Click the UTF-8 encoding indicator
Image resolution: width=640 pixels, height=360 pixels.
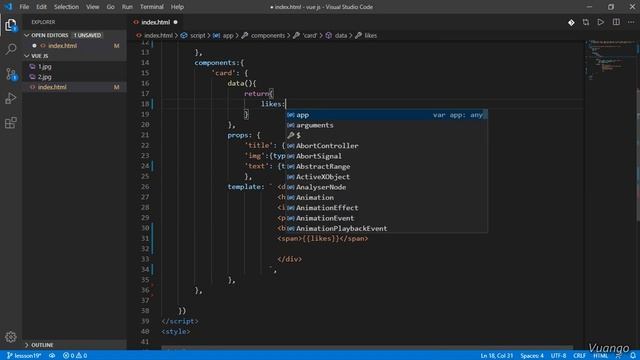tap(558, 356)
